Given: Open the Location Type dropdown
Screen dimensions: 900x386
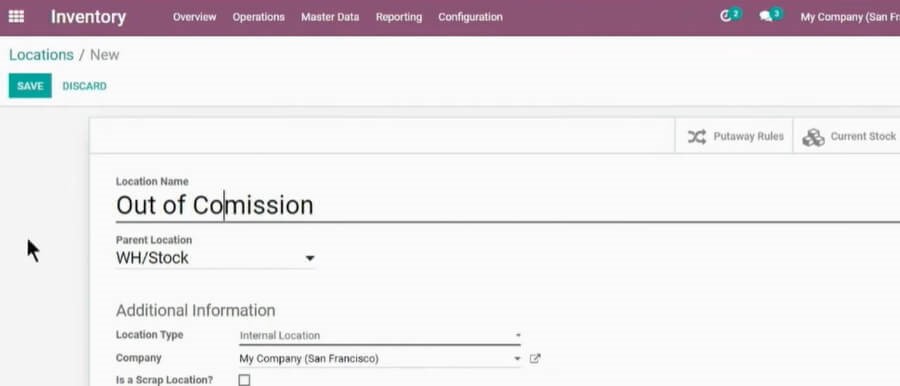Looking at the screenshot, I should 379,335.
